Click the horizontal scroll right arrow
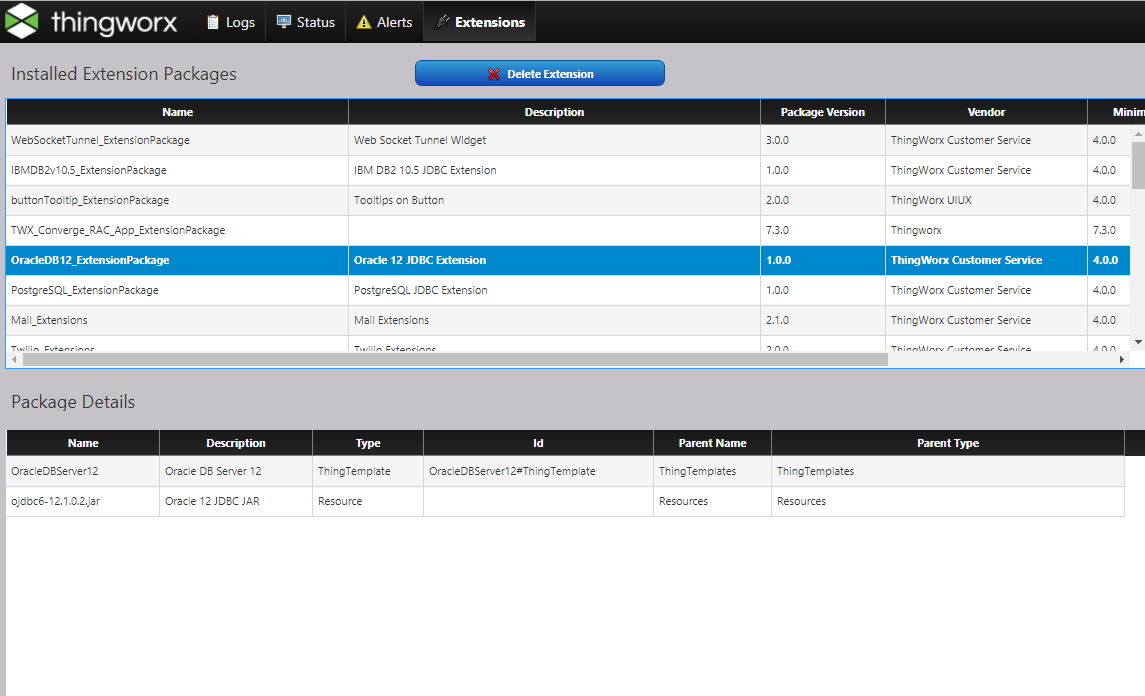 [x=1122, y=359]
